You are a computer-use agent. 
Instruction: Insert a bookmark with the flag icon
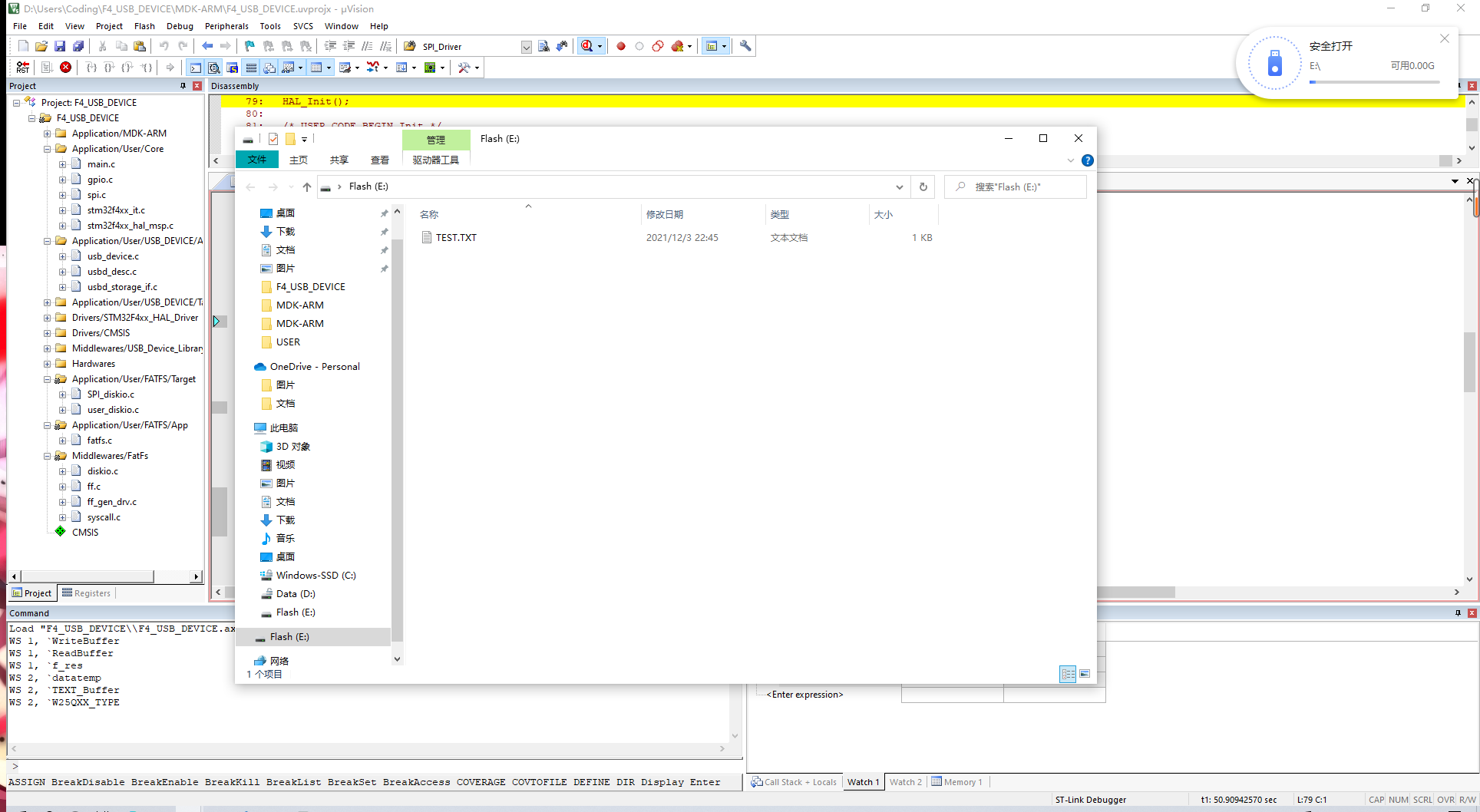[249, 46]
